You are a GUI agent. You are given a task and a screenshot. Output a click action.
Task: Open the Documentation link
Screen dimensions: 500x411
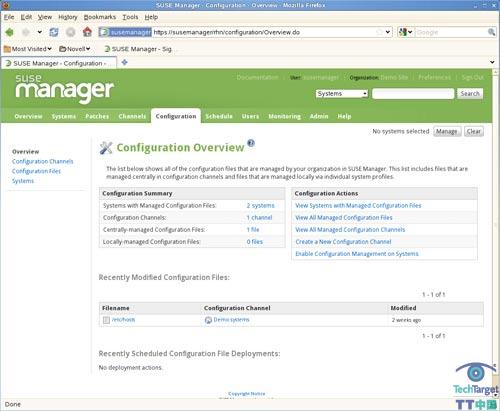257,77
